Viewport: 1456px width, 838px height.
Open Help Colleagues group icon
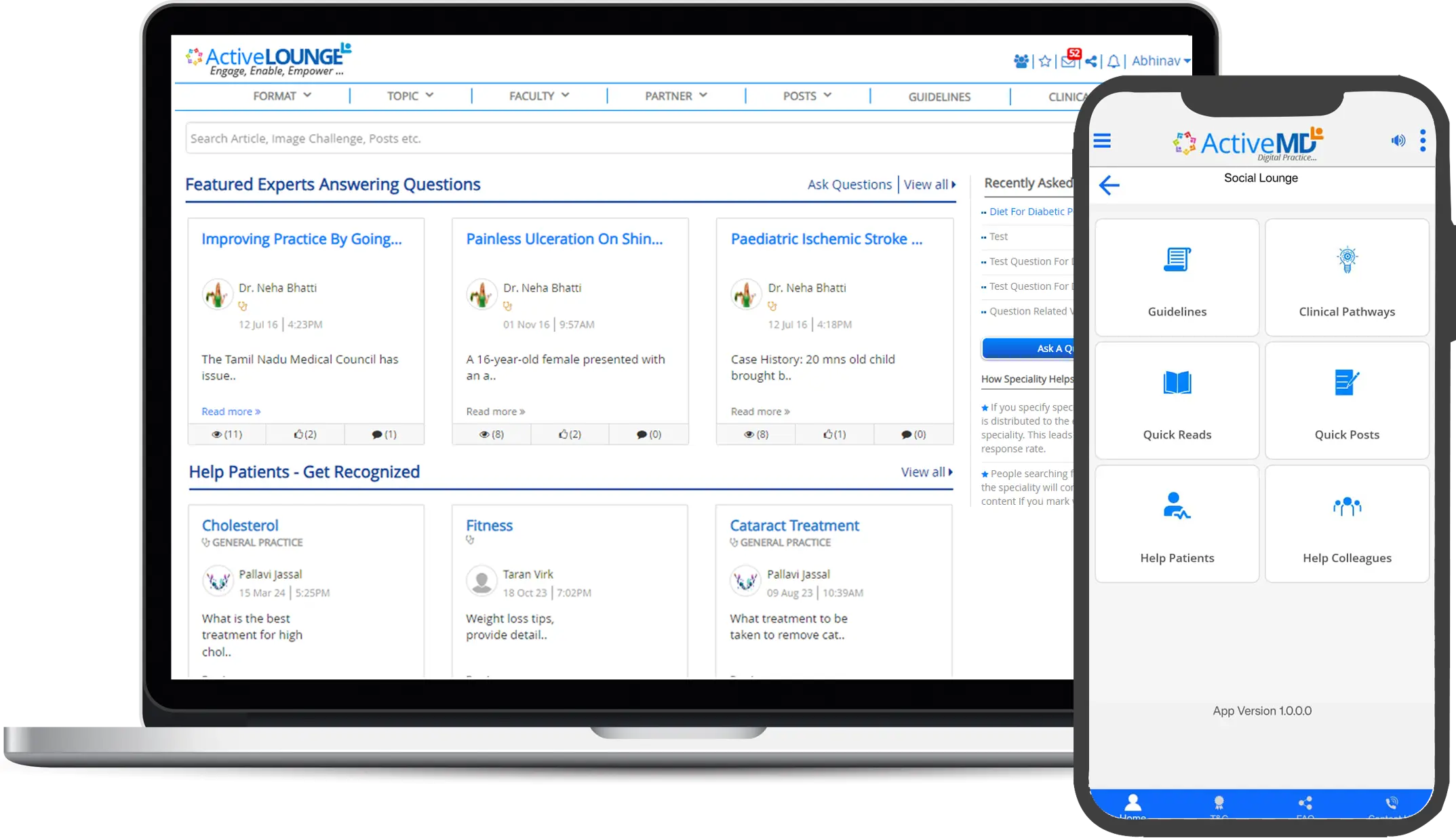(1347, 506)
